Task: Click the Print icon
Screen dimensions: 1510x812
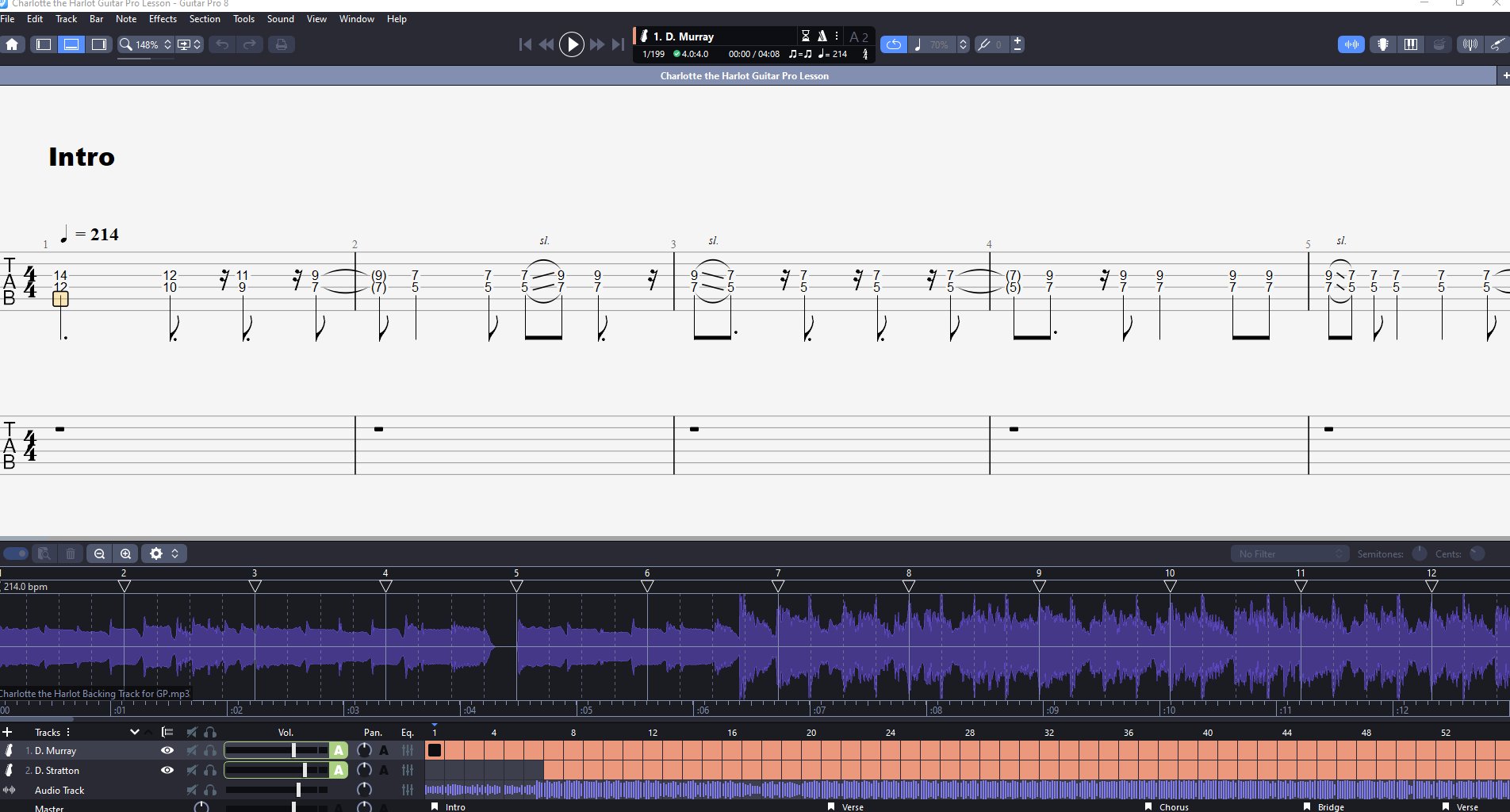Action: pyautogui.click(x=281, y=44)
